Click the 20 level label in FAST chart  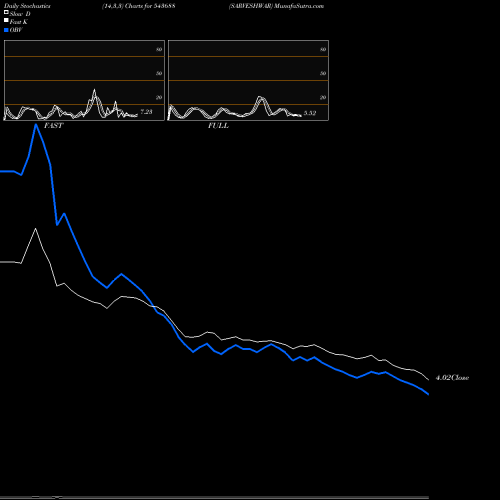[159, 97]
